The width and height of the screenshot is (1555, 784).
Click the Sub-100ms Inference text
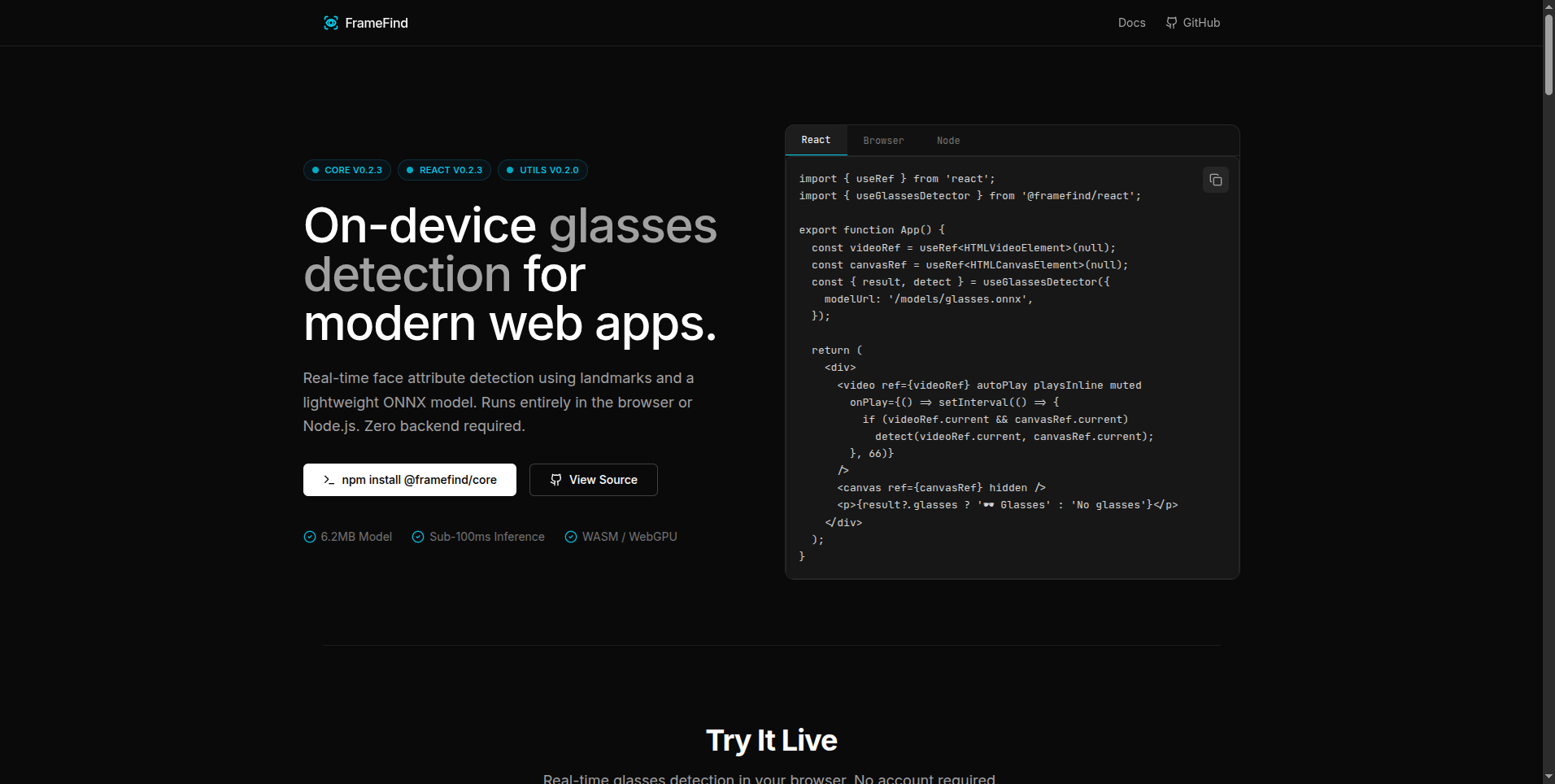(x=487, y=537)
